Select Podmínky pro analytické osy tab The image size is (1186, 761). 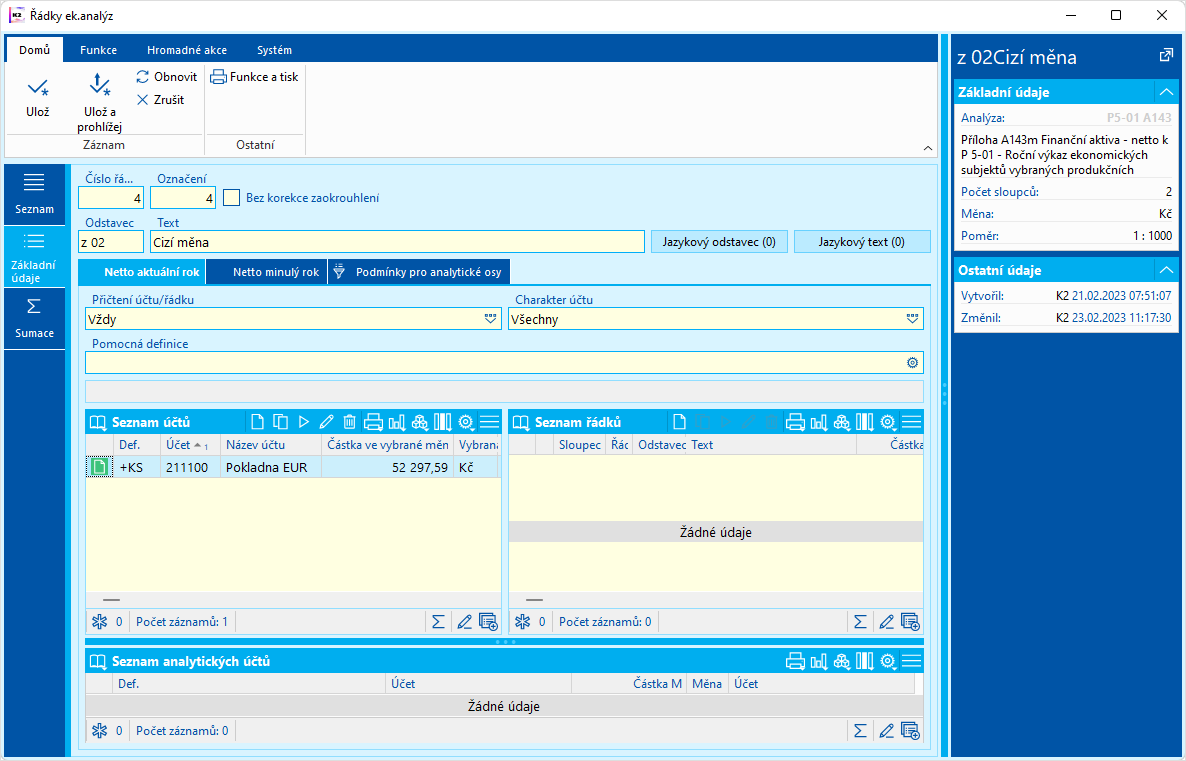419,272
